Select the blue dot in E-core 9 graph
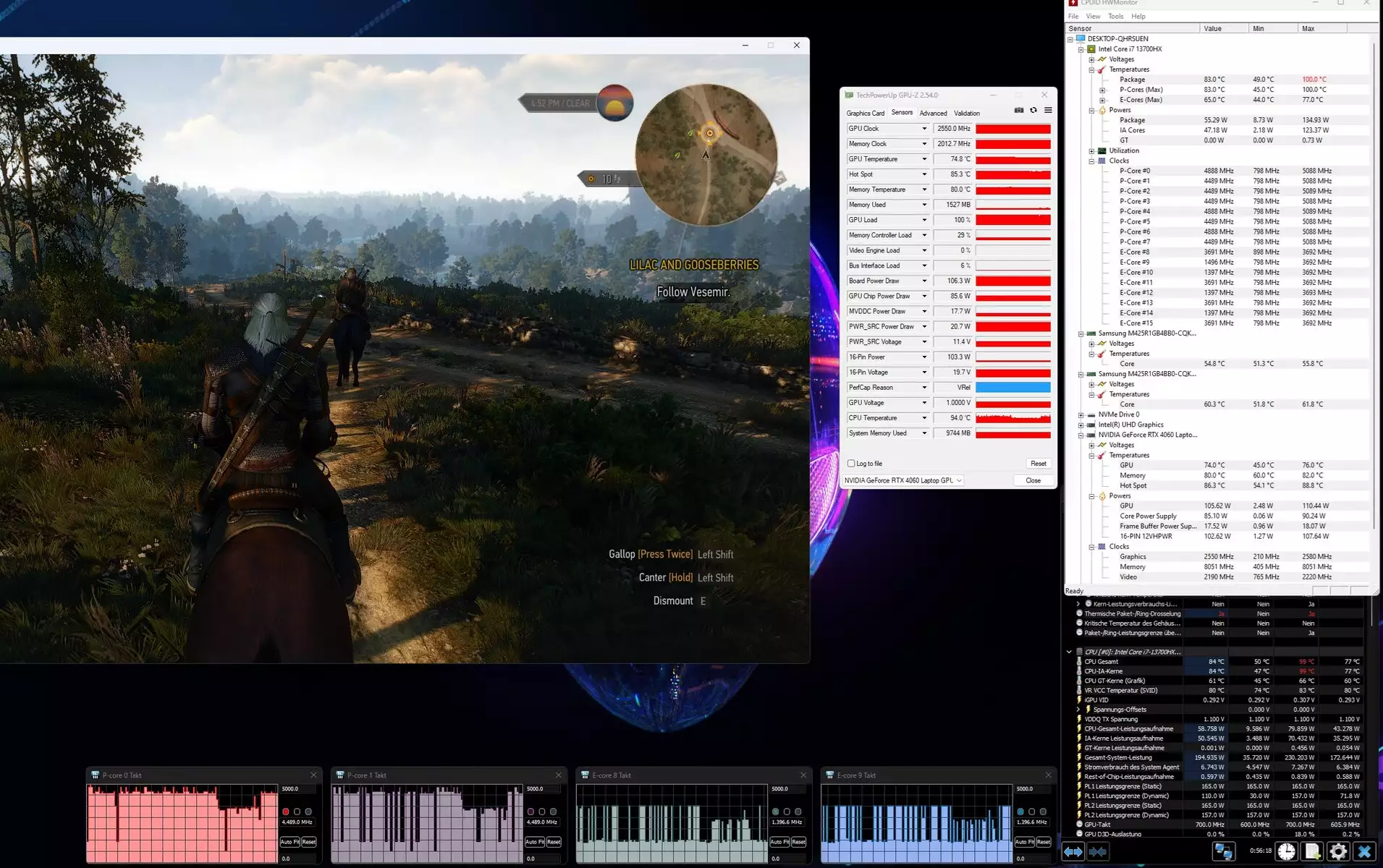This screenshot has width=1383, height=868. pyautogui.click(x=1020, y=812)
